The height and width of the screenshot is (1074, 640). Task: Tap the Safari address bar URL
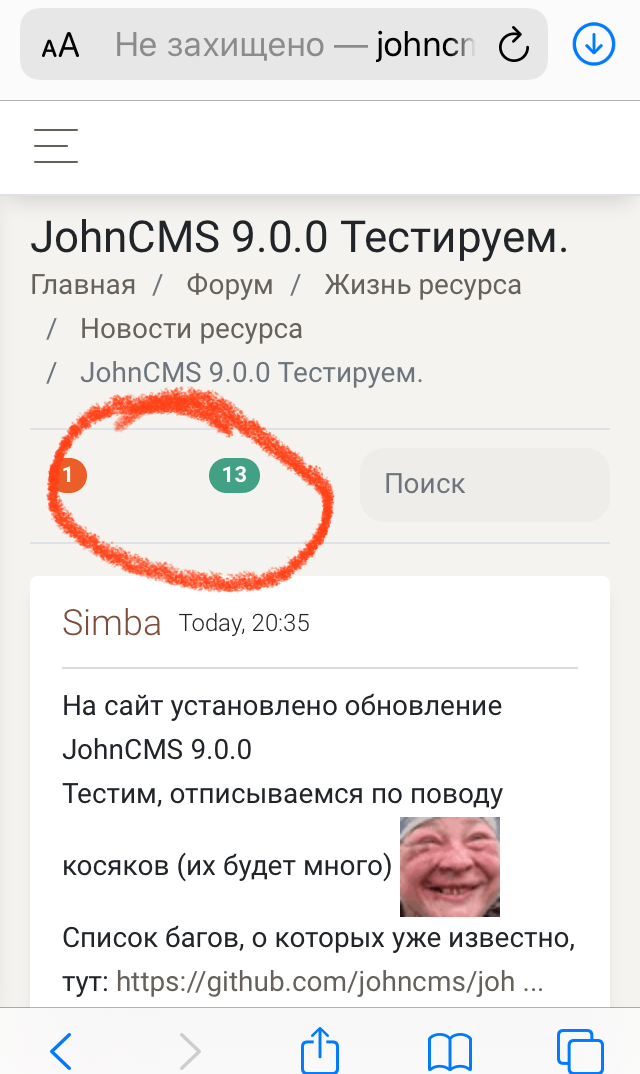click(x=295, y=45)
